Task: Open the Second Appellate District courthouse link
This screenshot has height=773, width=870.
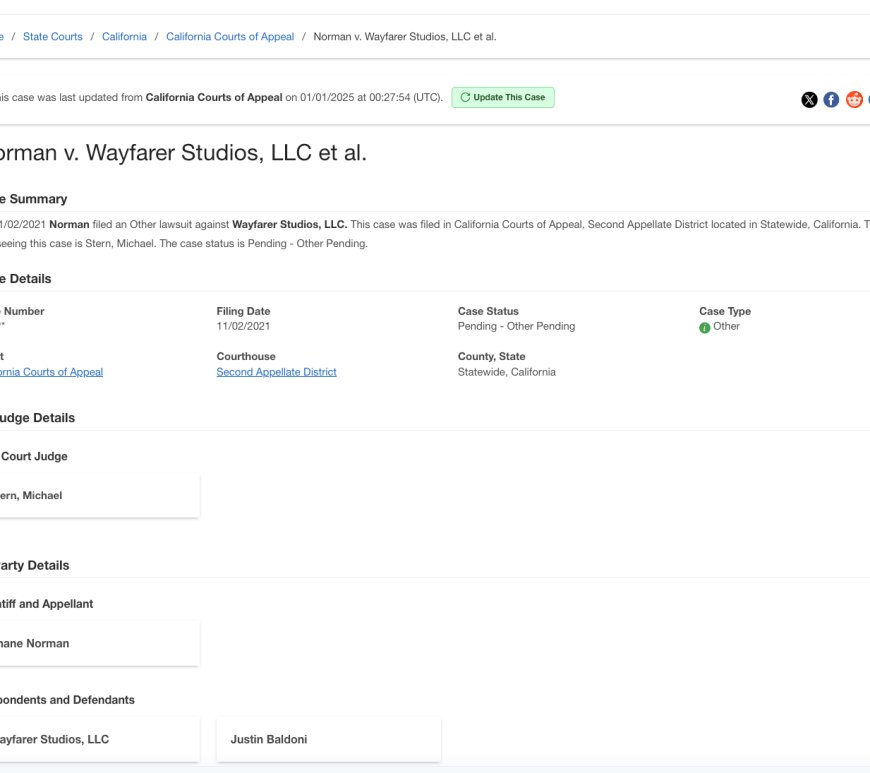Action: click(x=276, y=371)
